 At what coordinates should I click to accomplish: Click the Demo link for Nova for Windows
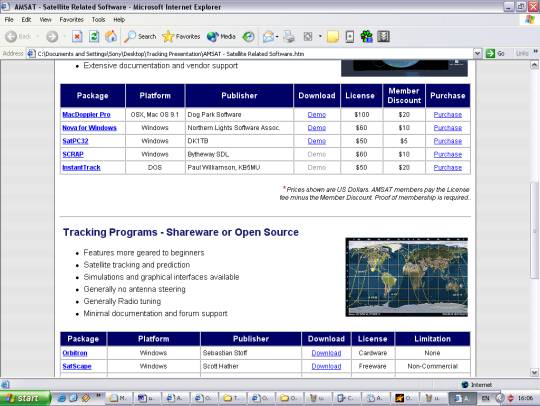click(317, 128)
